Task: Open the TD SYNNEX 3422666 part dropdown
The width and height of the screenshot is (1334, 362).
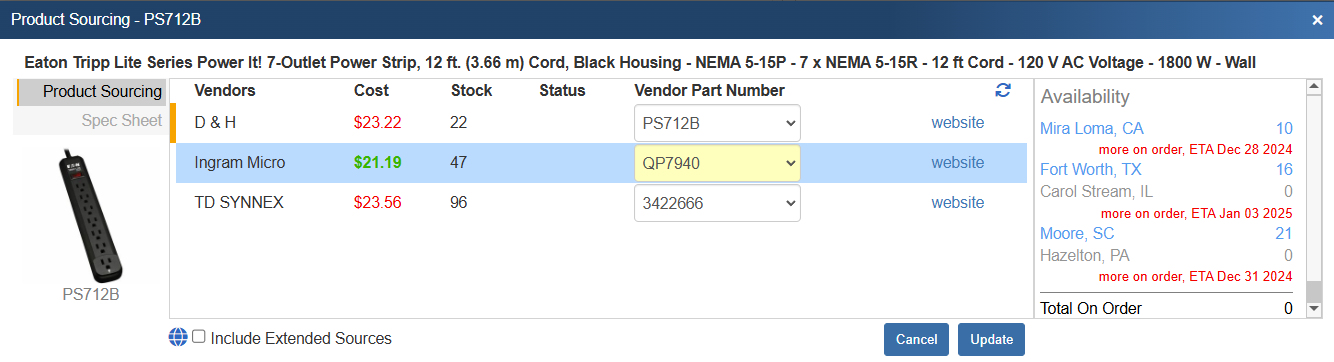Action: pos(717,203)
